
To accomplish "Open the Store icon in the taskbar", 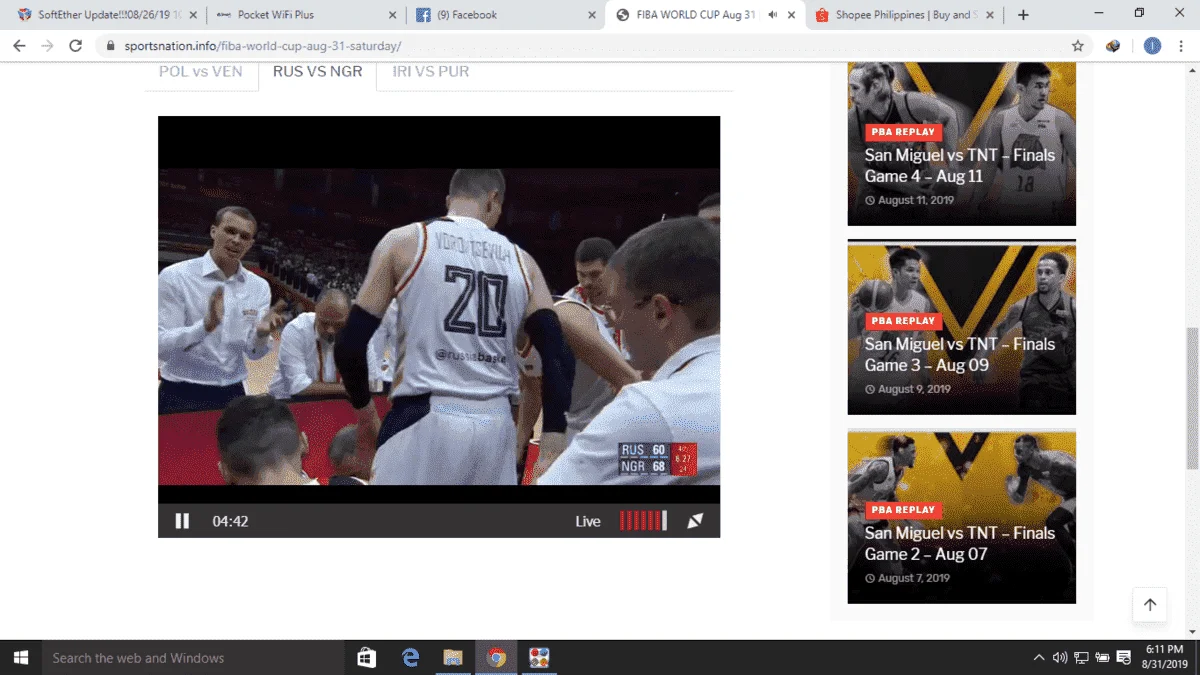I will 367,658.
